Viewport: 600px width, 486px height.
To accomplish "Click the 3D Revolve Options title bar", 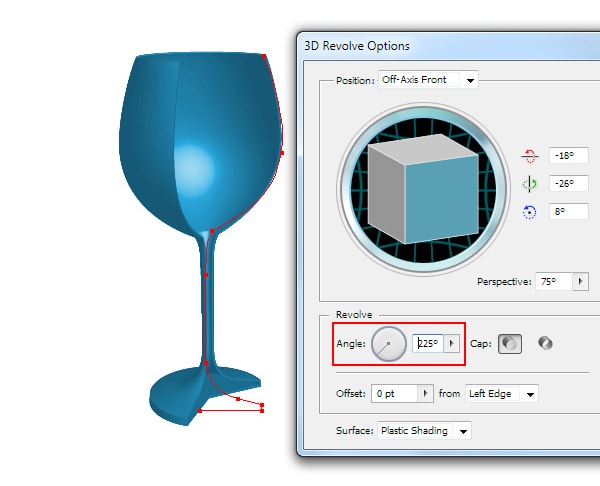I will coord(448,46).
